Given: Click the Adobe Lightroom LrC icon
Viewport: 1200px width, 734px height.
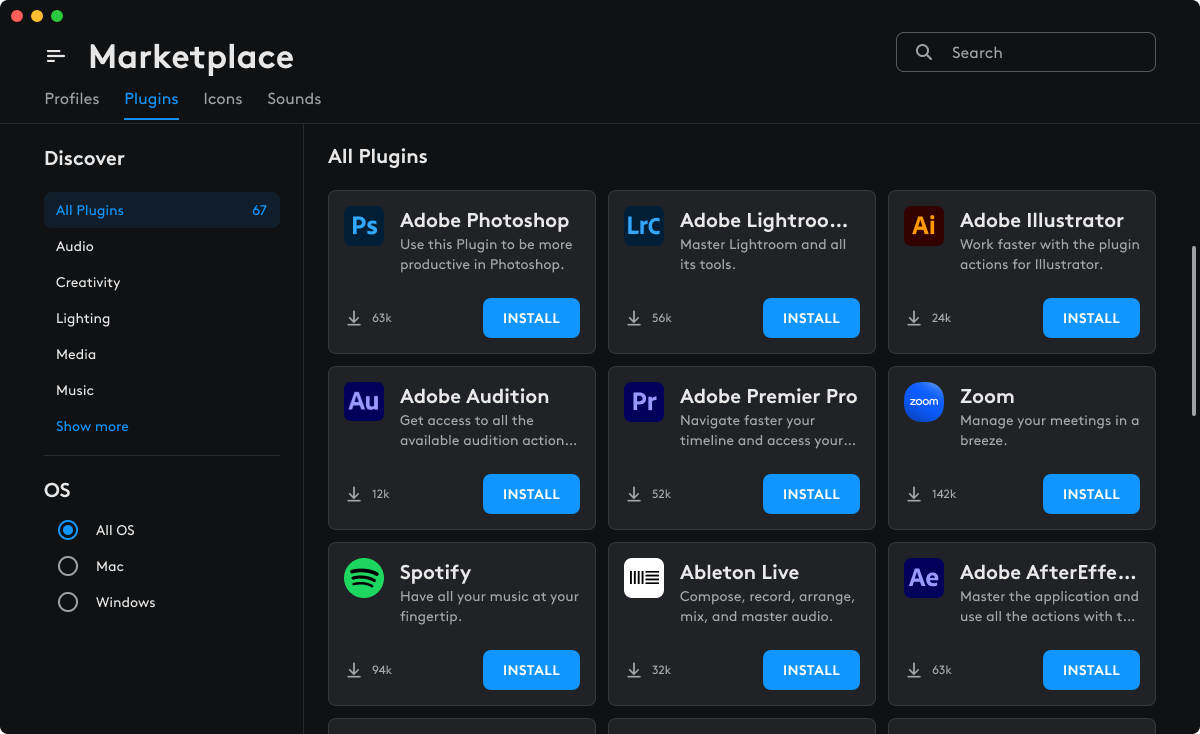Looking at the screenshot, I should (644, 226).
